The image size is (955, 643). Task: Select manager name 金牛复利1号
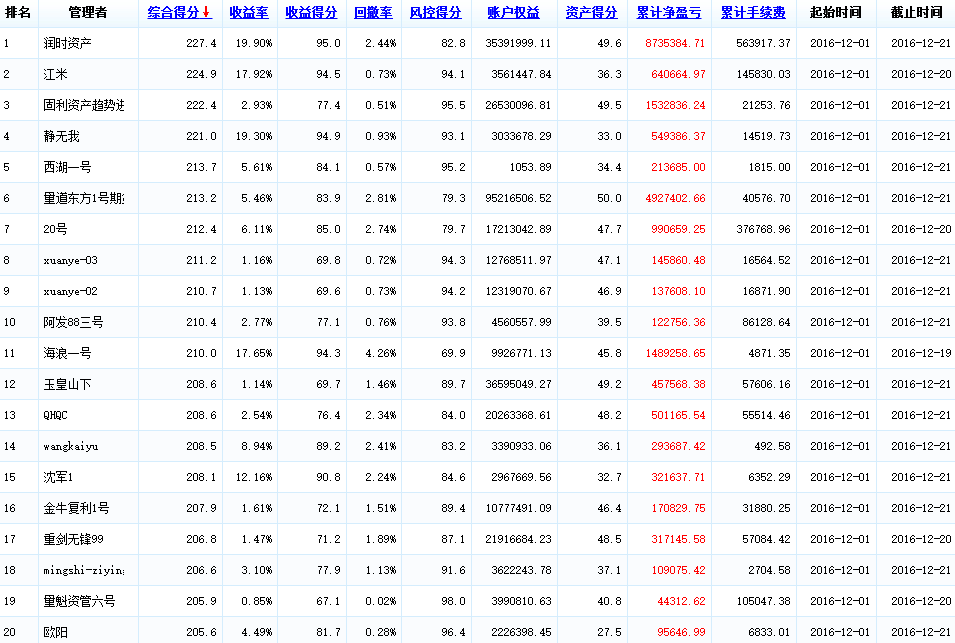[76, 508]
